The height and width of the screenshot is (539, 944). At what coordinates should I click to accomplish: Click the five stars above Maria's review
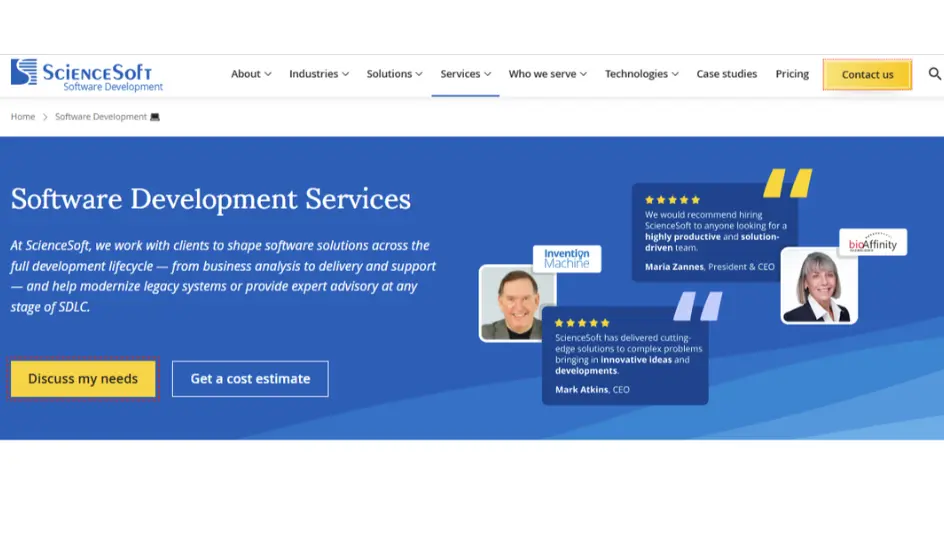[672, 200]
